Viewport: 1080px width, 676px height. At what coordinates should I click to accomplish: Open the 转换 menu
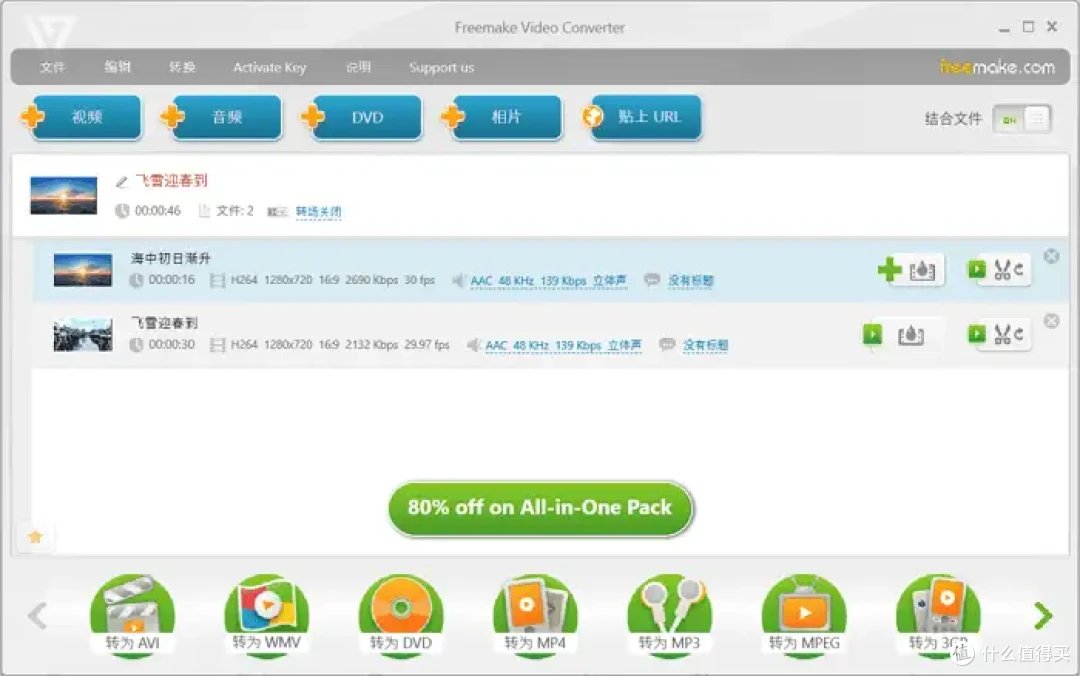[x=182, y=67]
